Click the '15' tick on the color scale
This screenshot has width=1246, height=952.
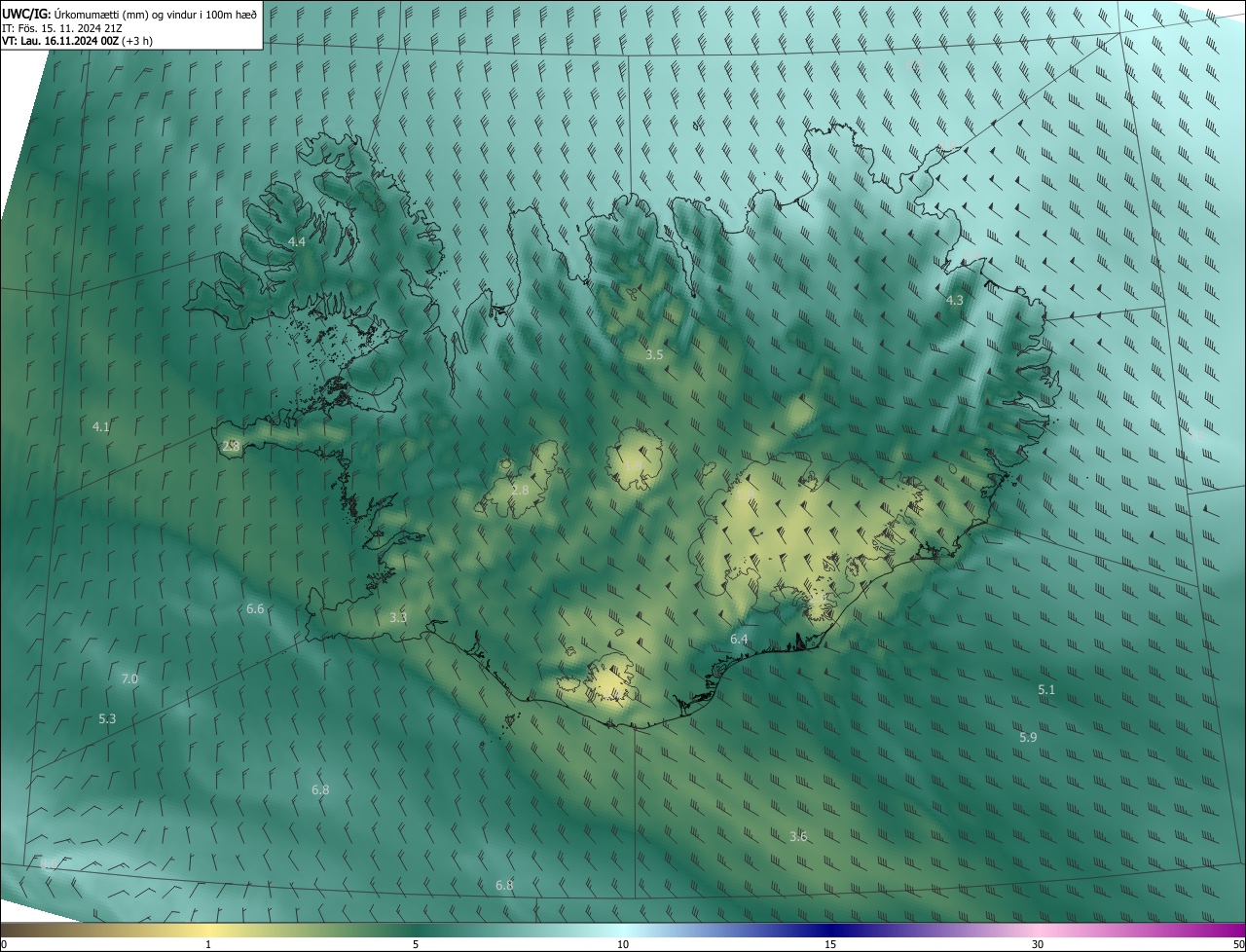click(830, 944)
